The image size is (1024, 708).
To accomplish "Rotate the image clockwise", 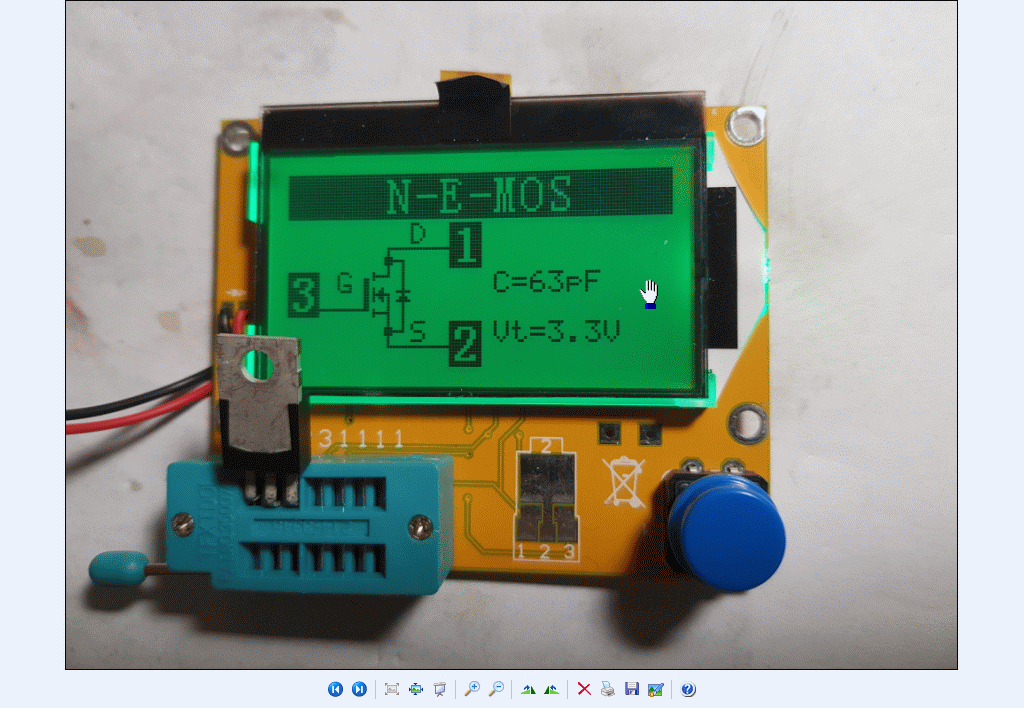I will 528,689.
